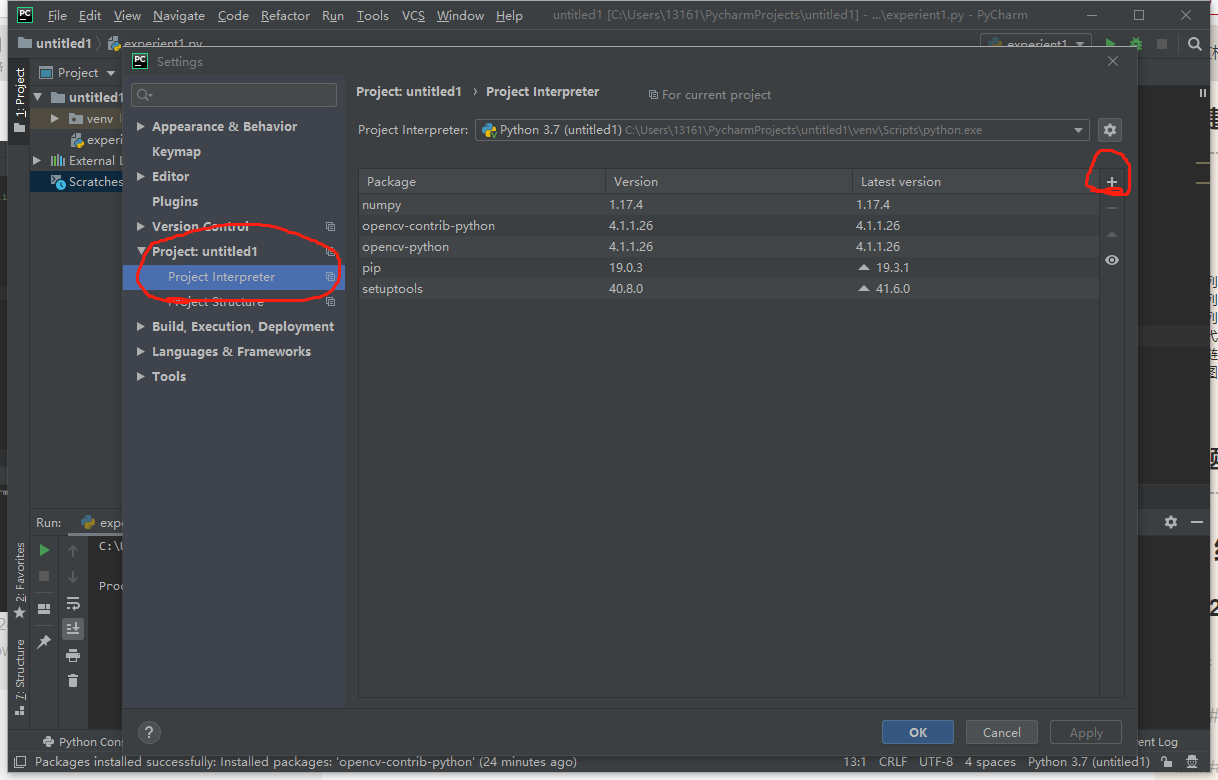Select Project Interpreter settings item
Viewport: 1218px width, 780px height.
234,277
